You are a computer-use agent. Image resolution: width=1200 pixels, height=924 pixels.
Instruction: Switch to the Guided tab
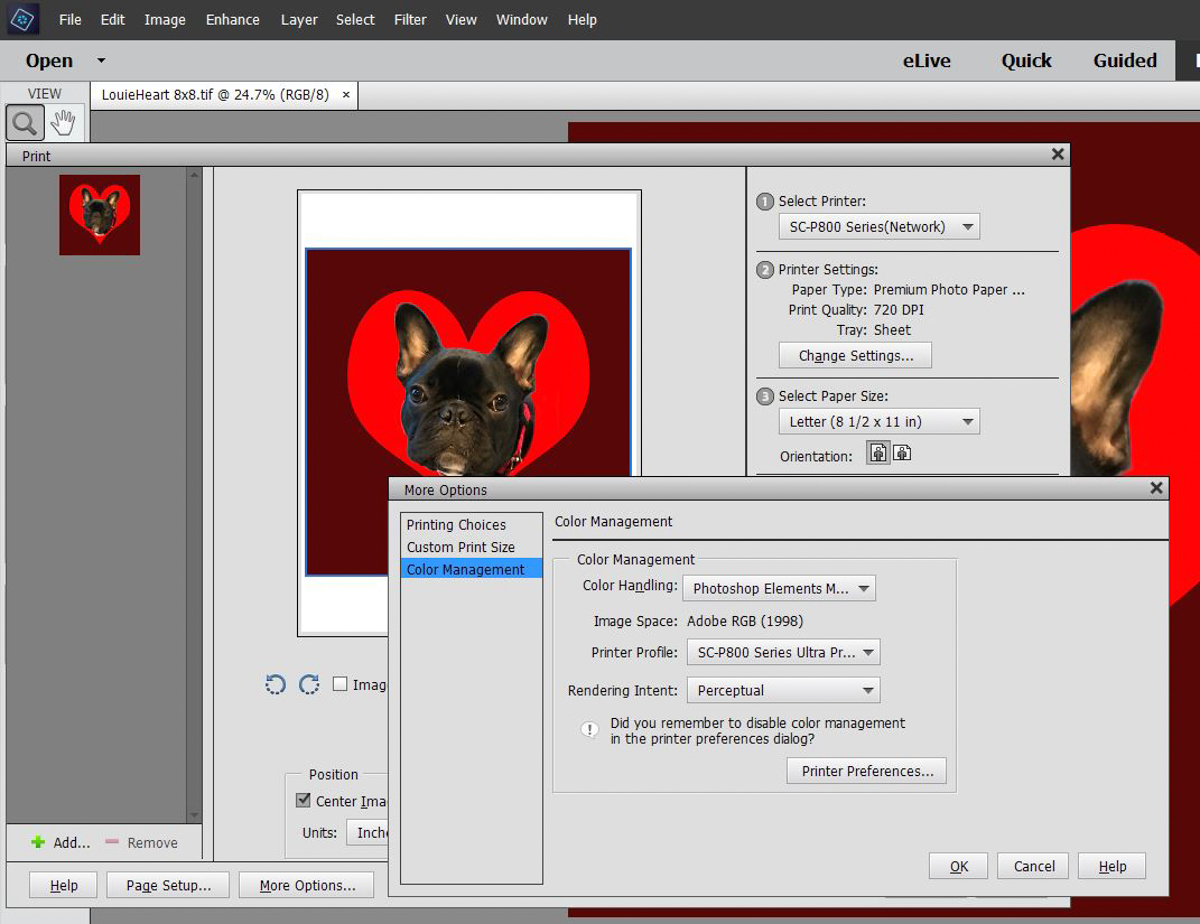tap(1125, 60)
